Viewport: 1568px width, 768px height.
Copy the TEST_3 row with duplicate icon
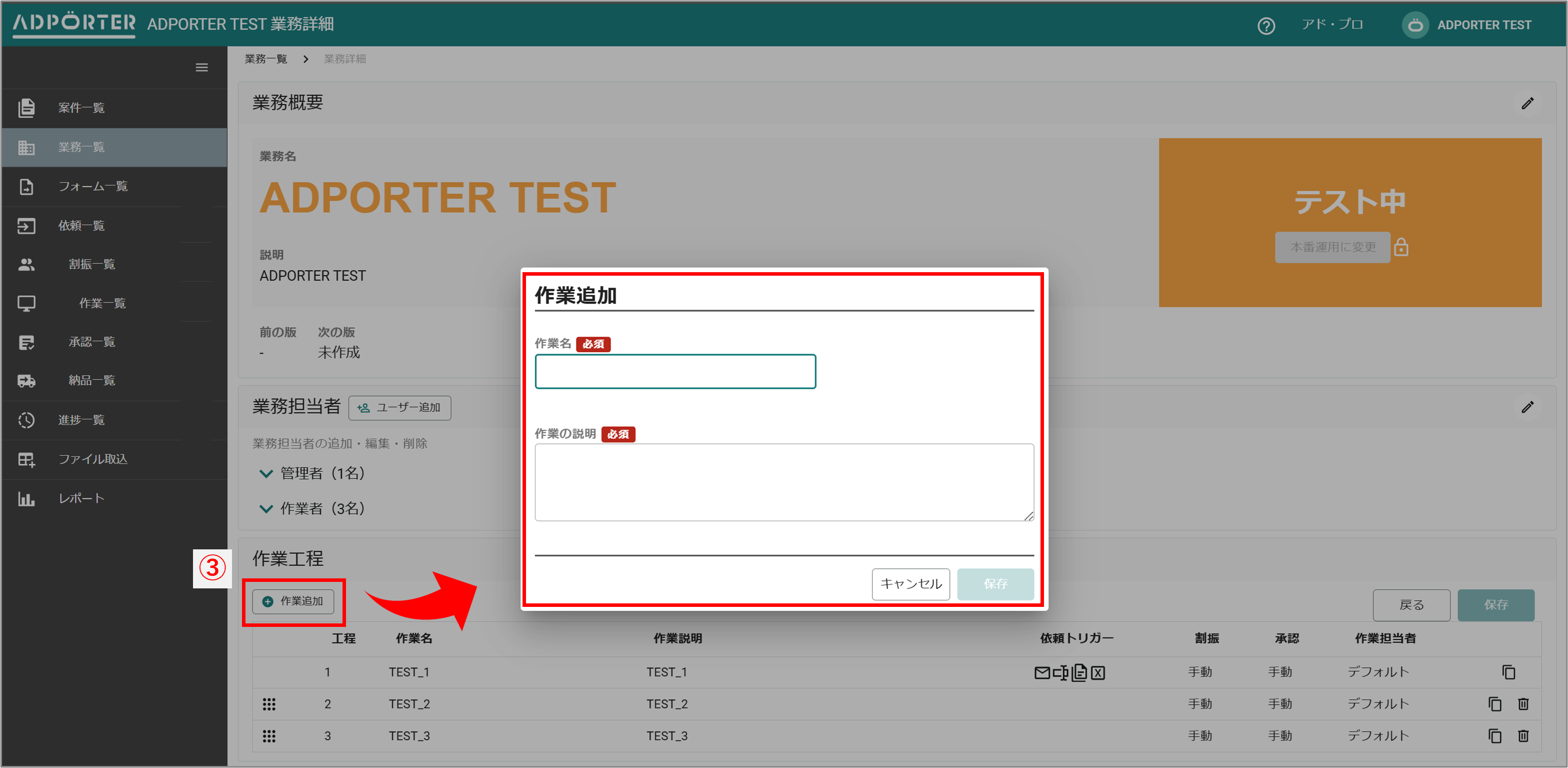[x=1494, y=735]
